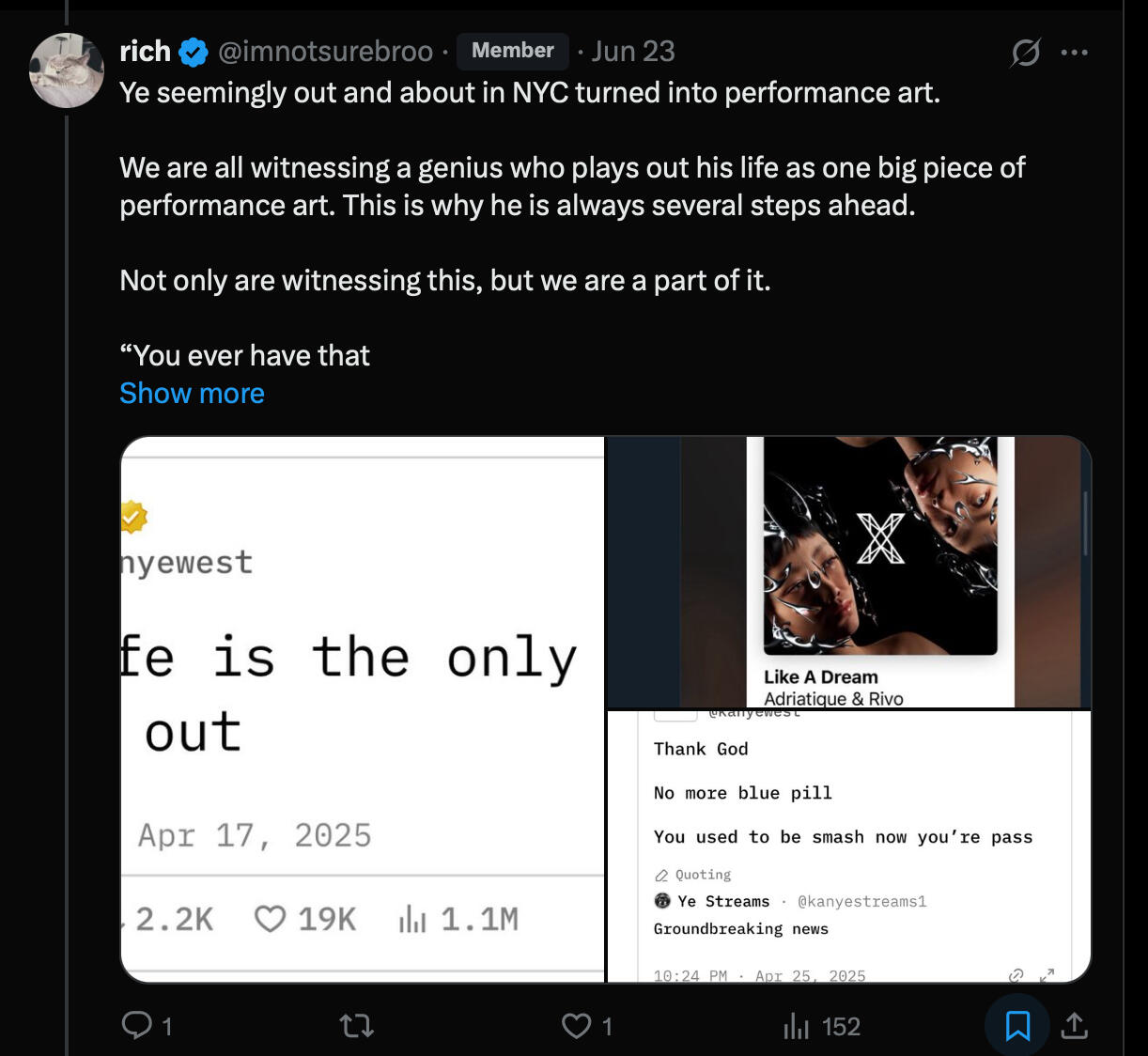Open the Like A Dream album image
The height and width of the screenshot is (1056, 1148).
(848, 571)
